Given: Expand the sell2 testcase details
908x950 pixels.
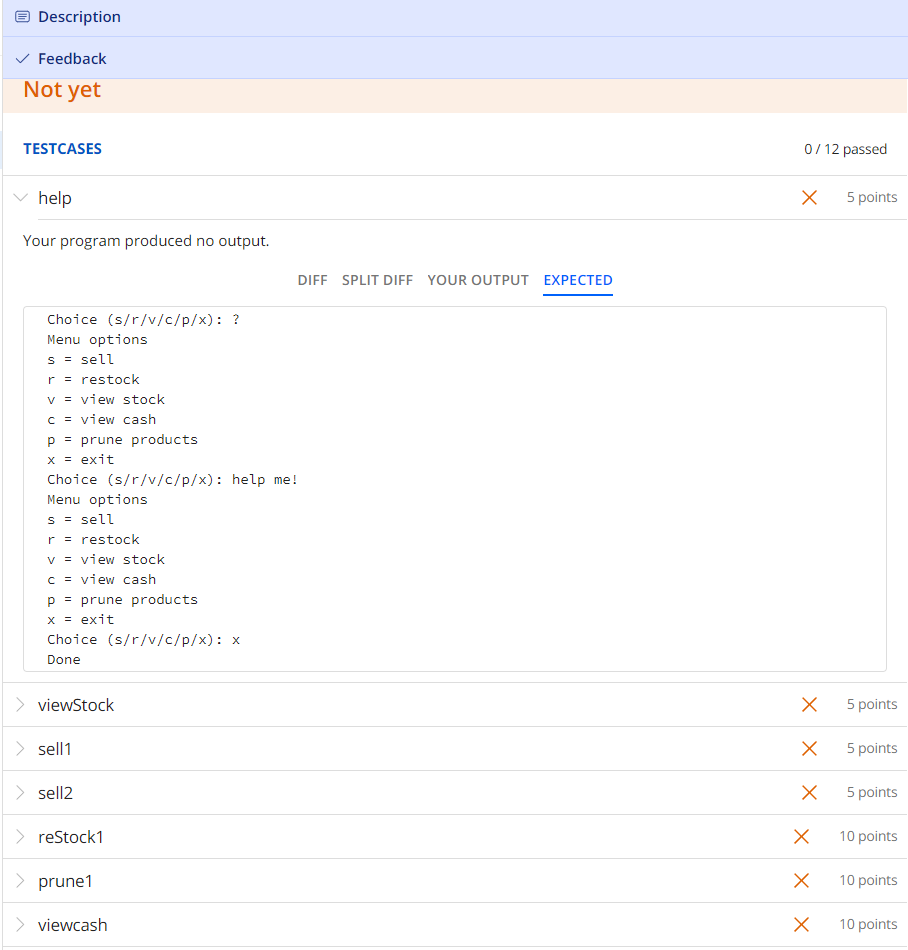Looking at the screenshot, I should tap(20, 792).
